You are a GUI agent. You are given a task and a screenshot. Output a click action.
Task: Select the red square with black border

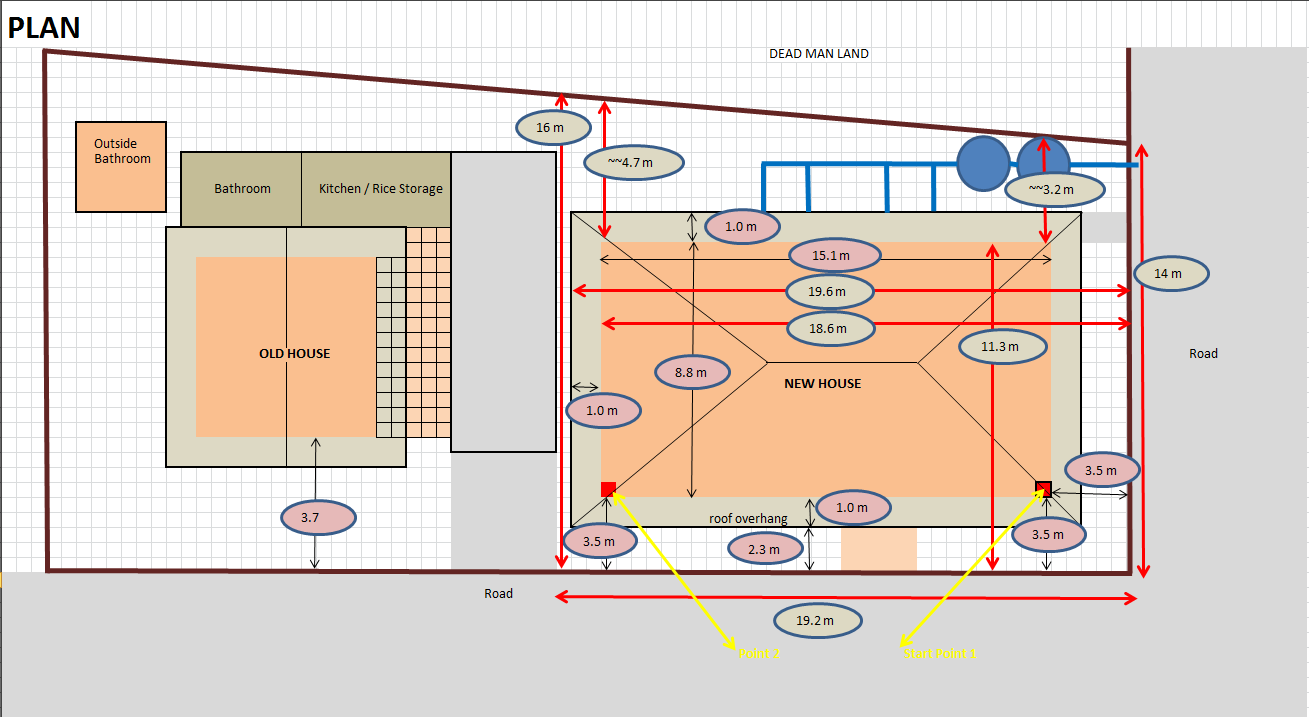tap(1043, 489)
